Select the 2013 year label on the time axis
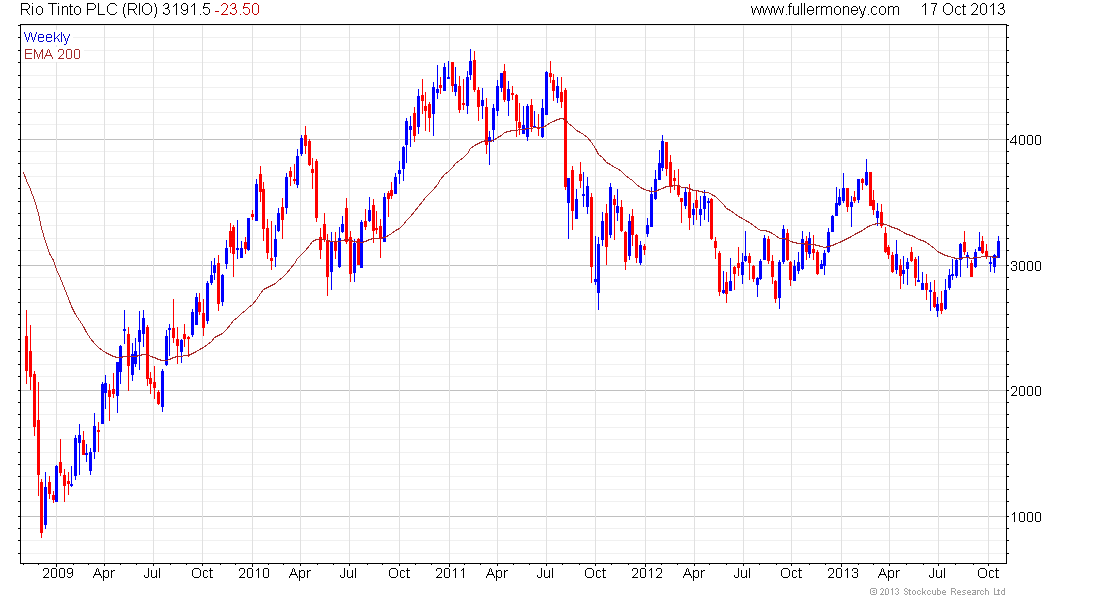The width and height of the screenshot is (1100, 600). click(843, 573)
